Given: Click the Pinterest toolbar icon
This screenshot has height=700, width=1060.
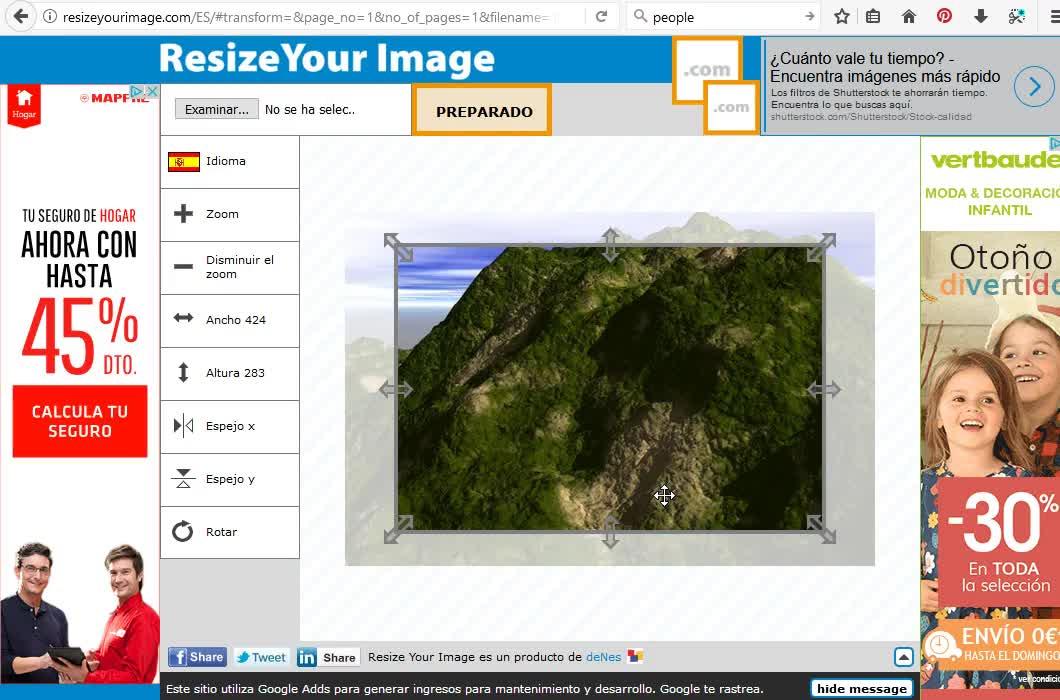Looking at the screenshot, I should coord(944,16).
